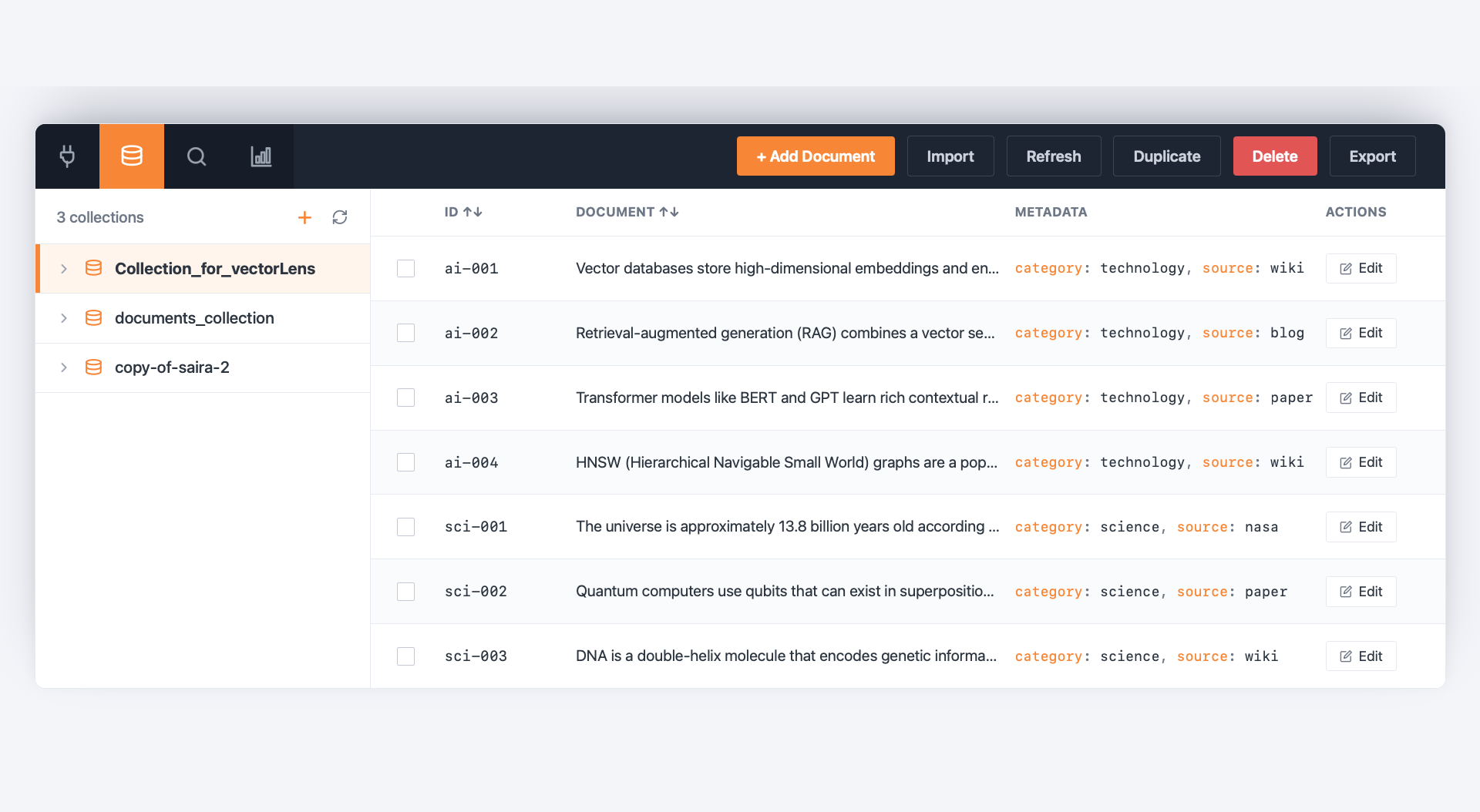1480x812 pixels.
Task: Edit document ai-002
Action: [1361, 333]
